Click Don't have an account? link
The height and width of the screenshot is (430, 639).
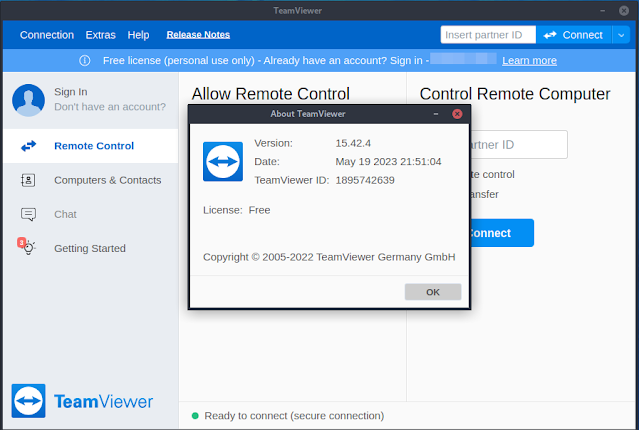click(x=110, y=107)
